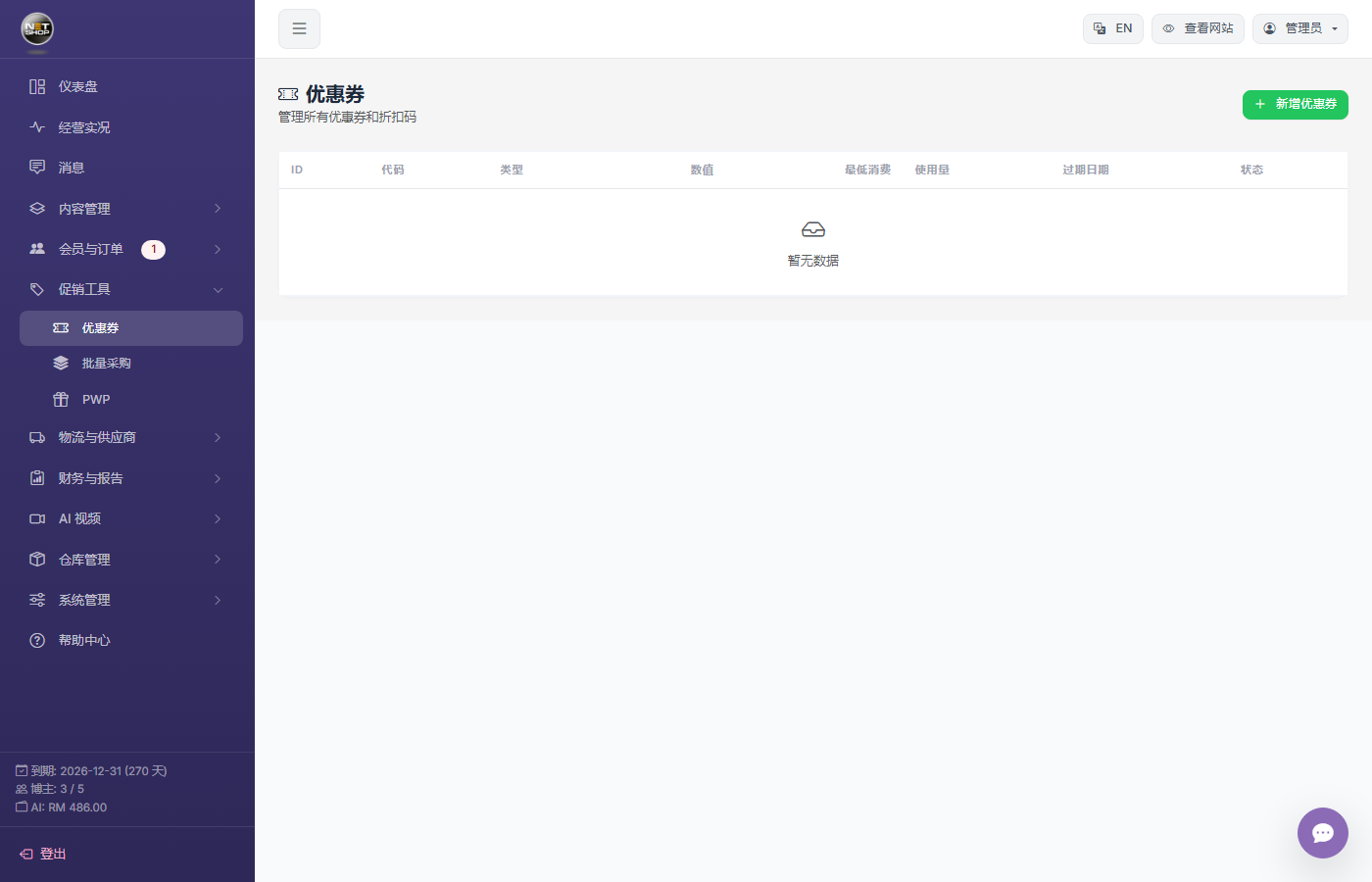Click the ID column header
The width and height of the screenshot is (1372, 882).
tap(297, 170)
